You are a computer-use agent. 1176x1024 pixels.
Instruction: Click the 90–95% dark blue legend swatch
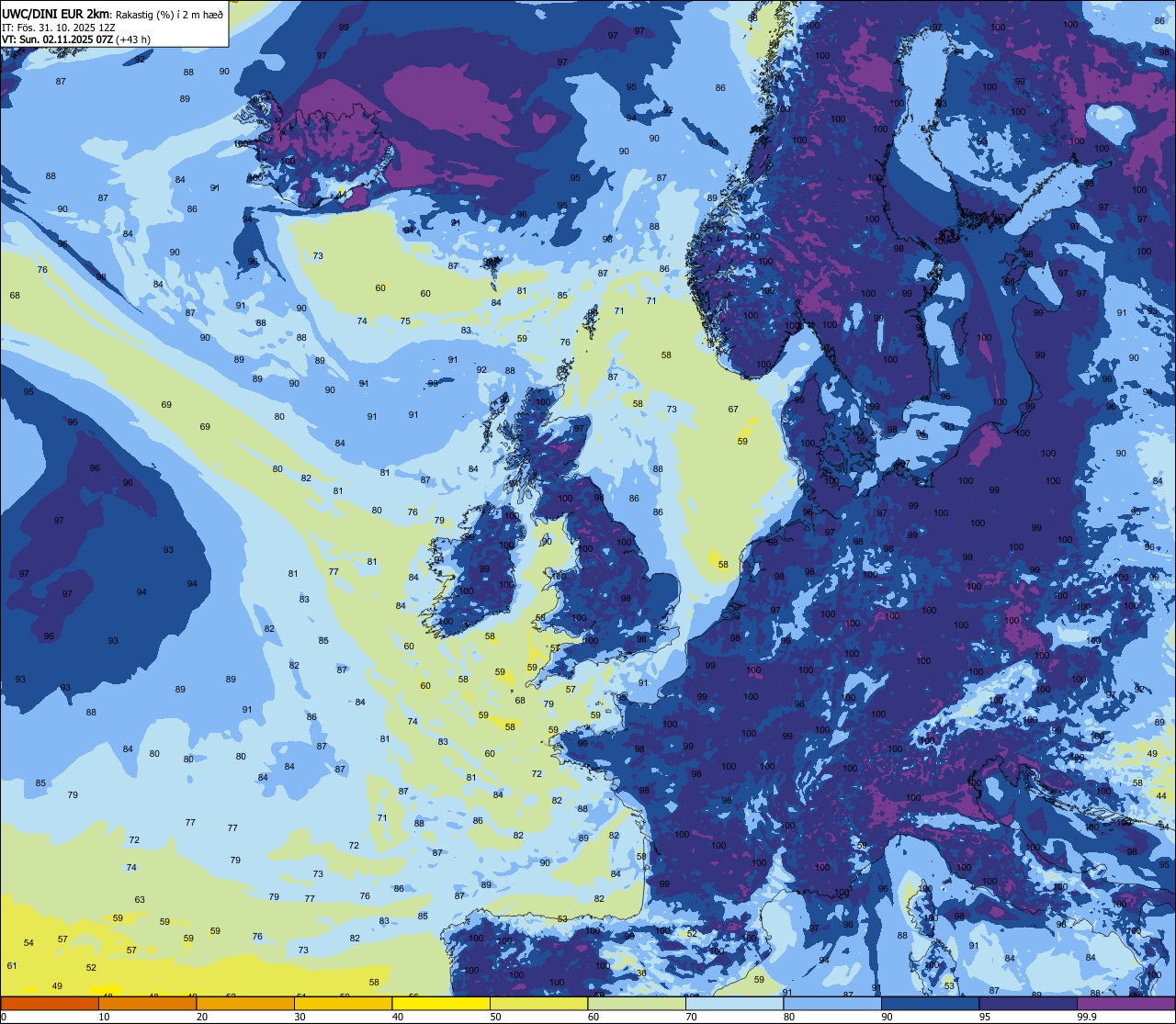click(930, 1003)
